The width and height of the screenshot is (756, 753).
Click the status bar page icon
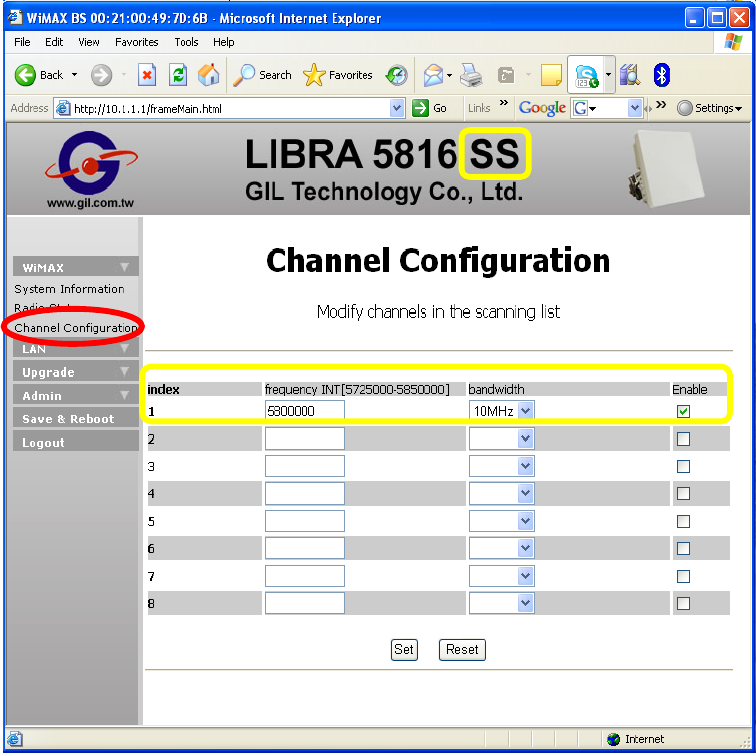pos(14,739)
